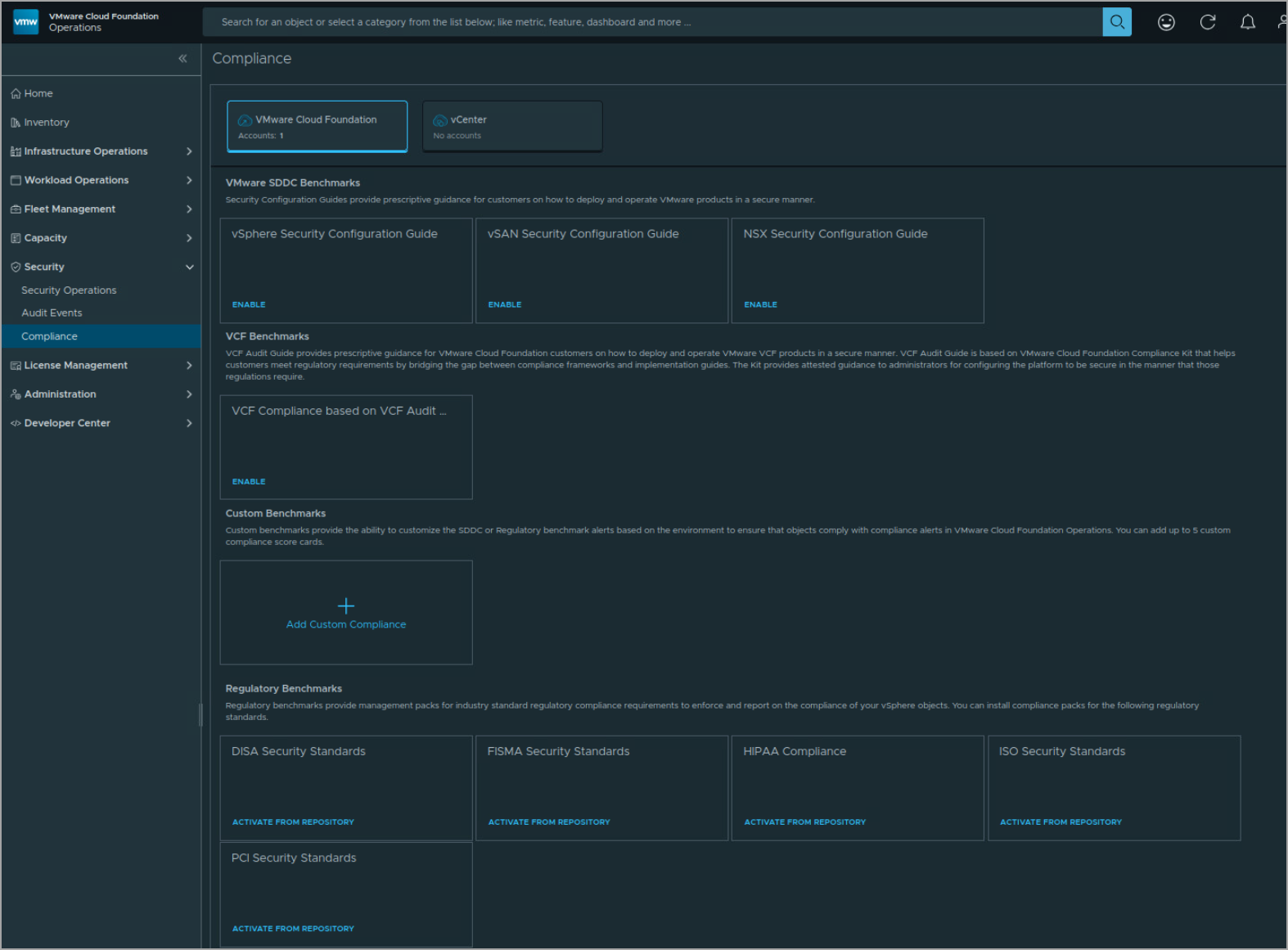The height and width of the screenshot is (950, 1288).
Task: Click the search magnifier button
Action: pos(1117,22)
